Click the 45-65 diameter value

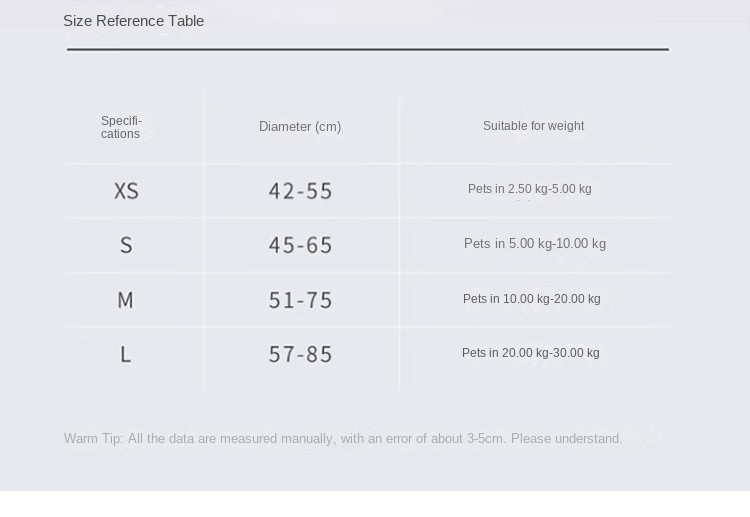(300, 245)
